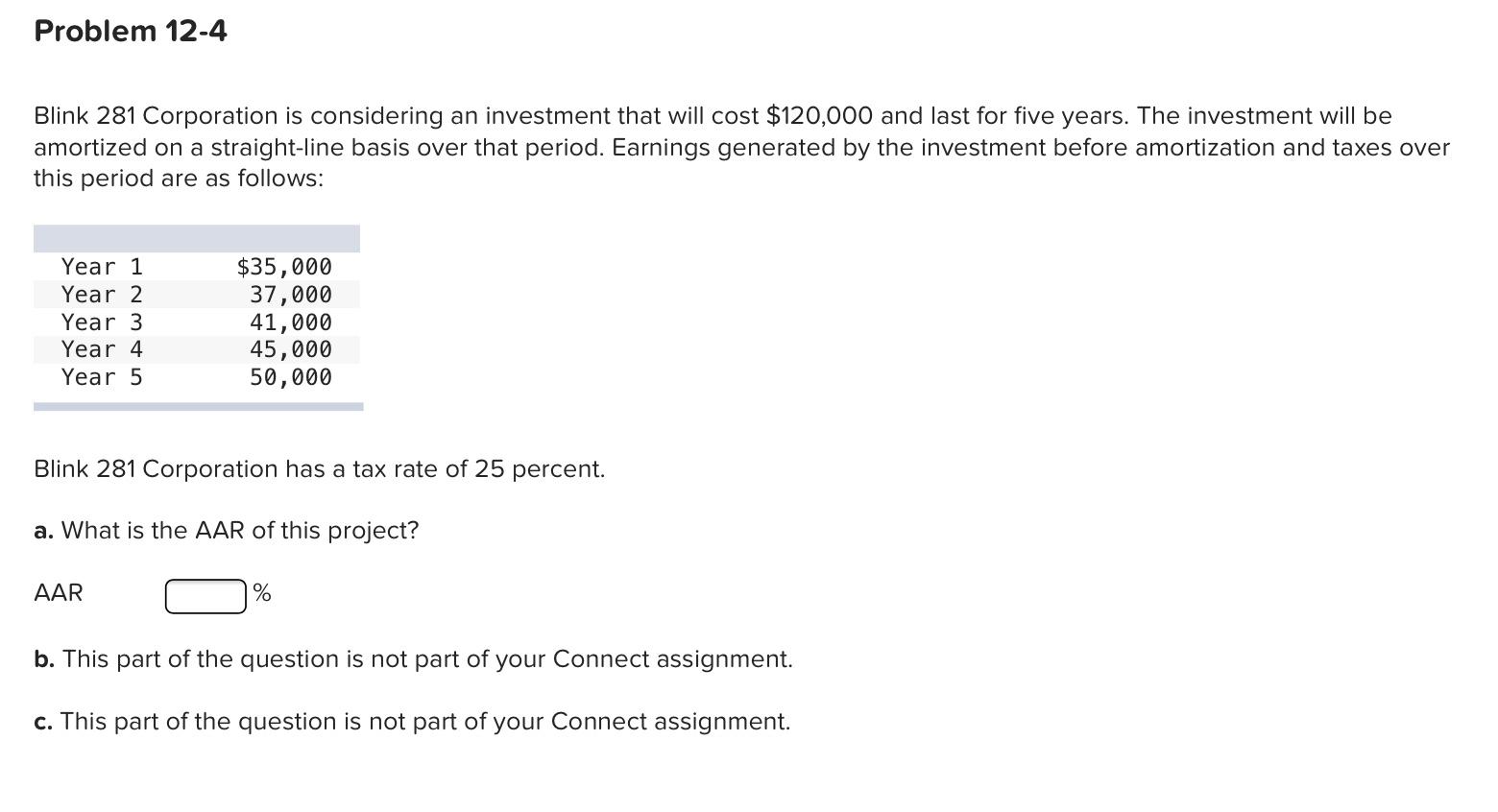Click the AAR answer input box
The image size is (1498, 812).
click(205, 596)
